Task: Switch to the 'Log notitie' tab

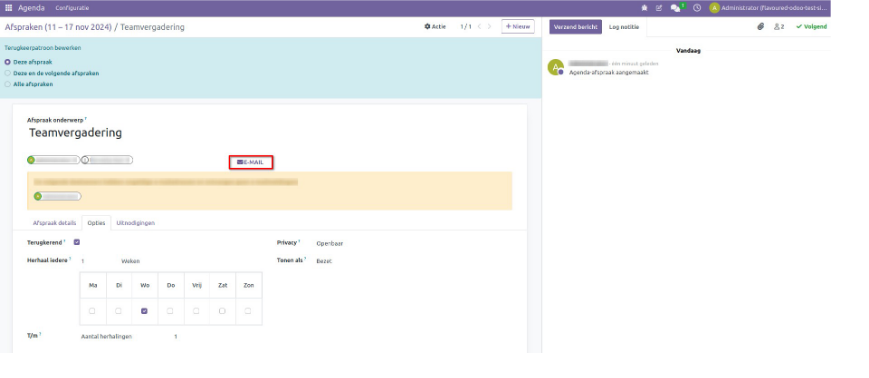Action: (624, 27)
